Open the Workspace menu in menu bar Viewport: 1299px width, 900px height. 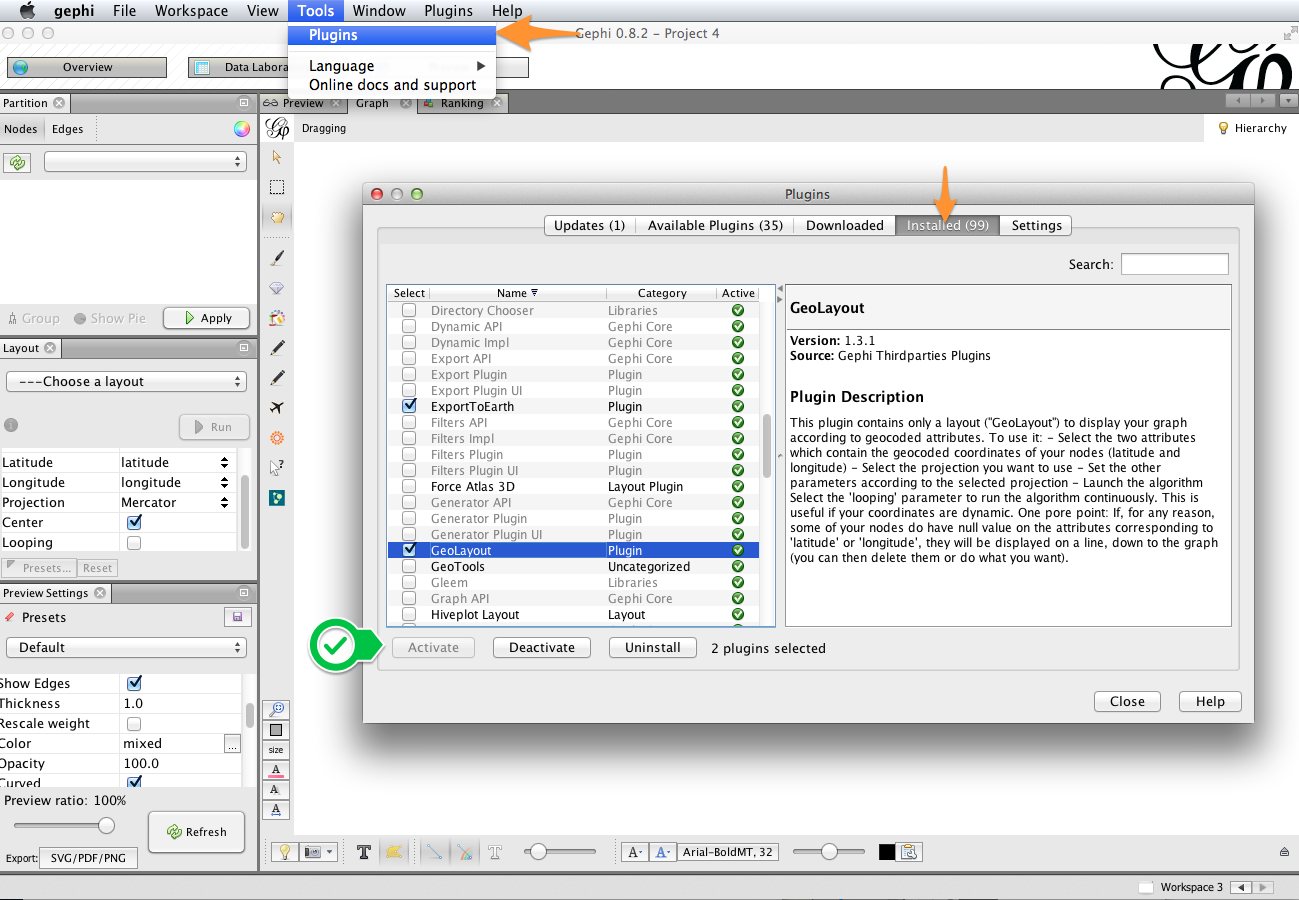191,11
